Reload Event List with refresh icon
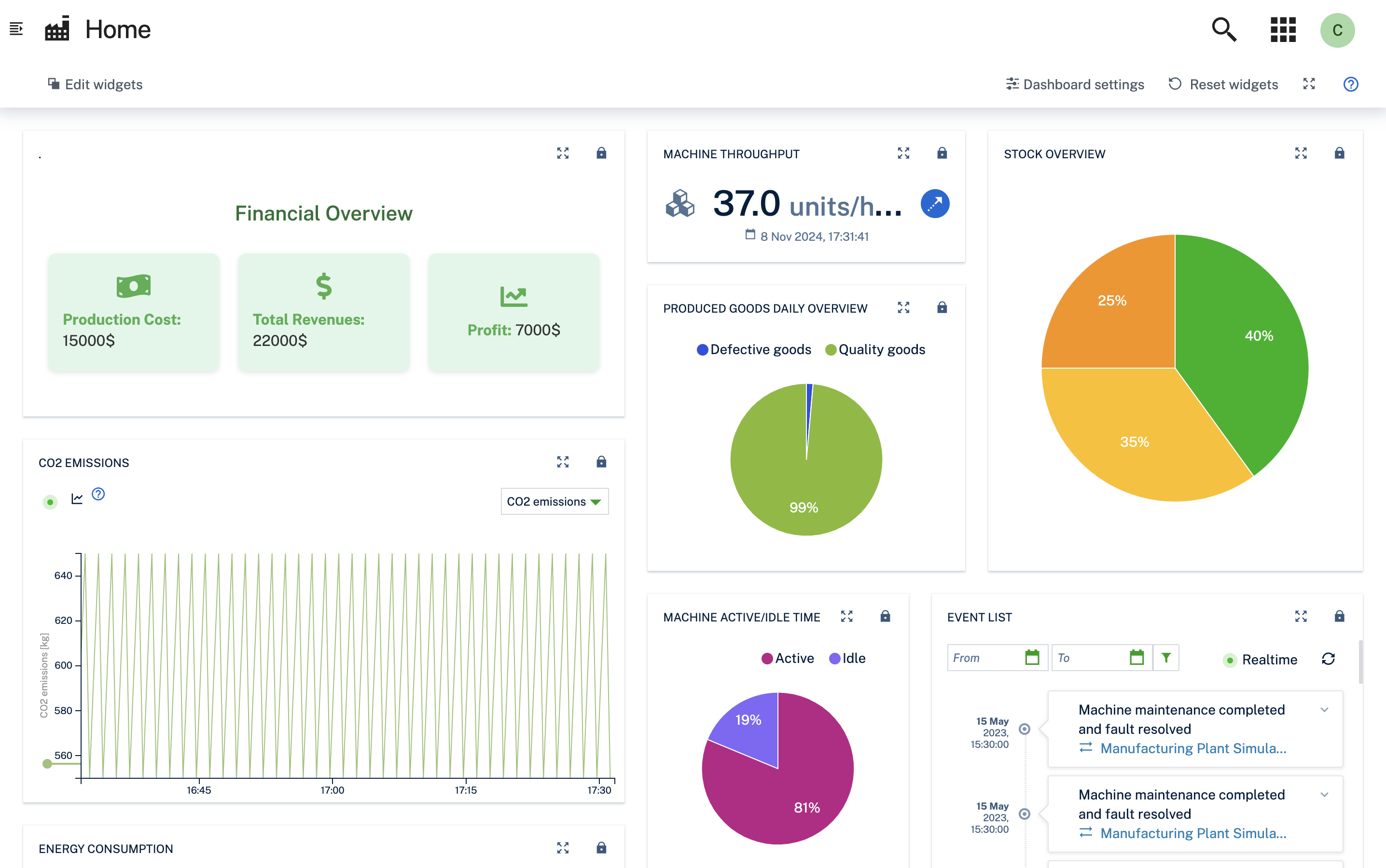 tap(1328, 659)
